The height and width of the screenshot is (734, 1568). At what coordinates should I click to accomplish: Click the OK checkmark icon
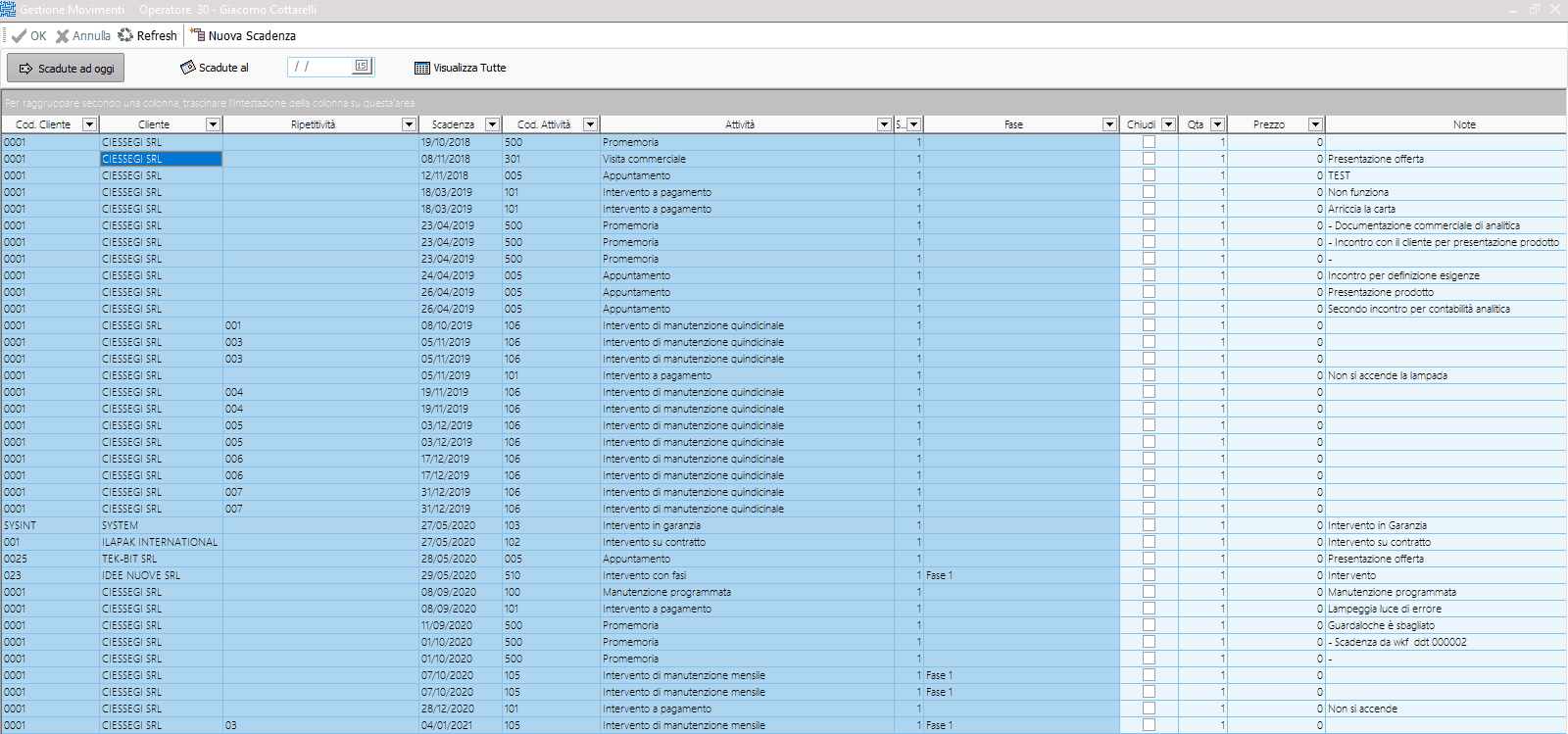[x=19, y=35]
